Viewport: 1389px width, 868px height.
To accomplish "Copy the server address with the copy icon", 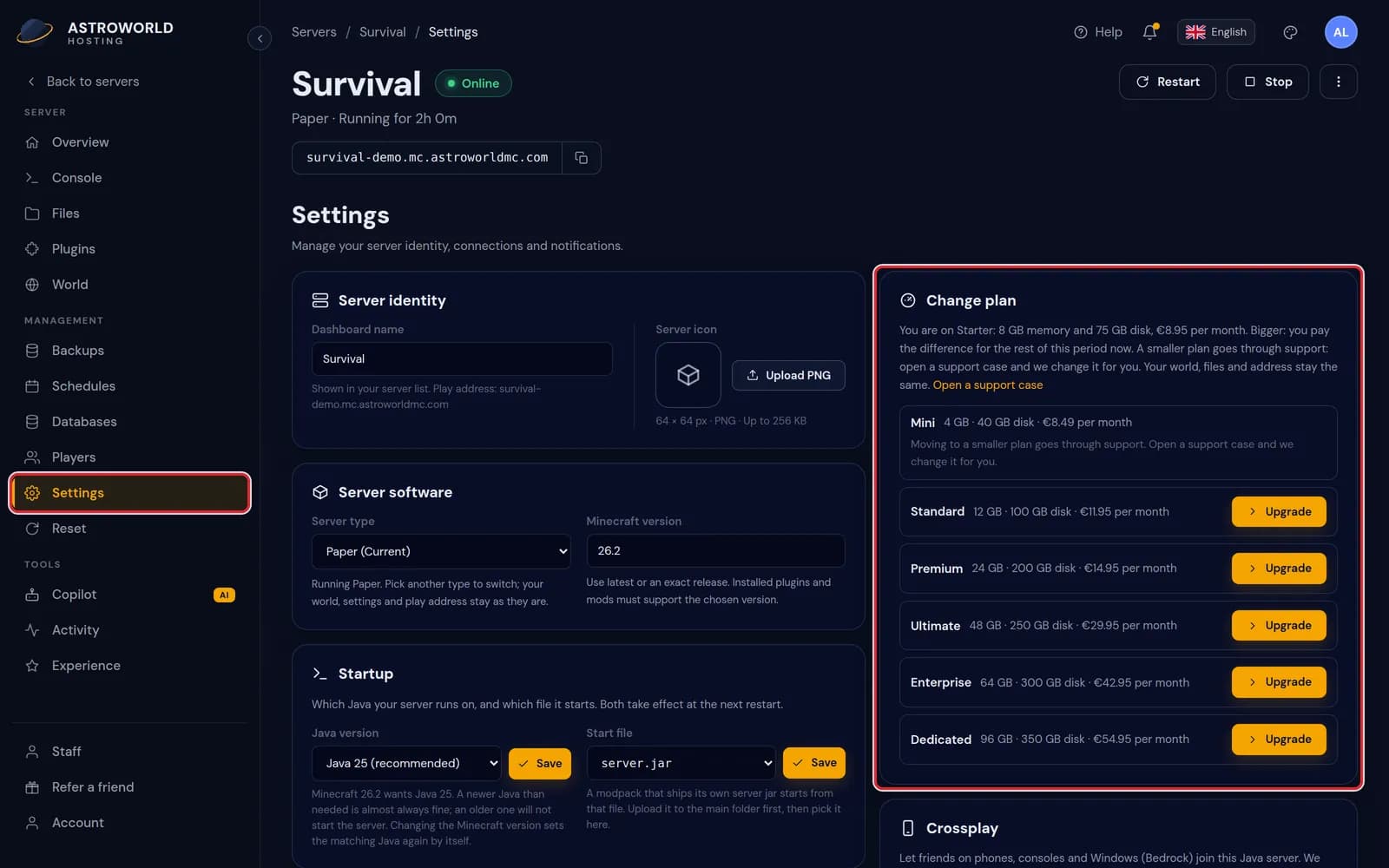I will [582, 158].
